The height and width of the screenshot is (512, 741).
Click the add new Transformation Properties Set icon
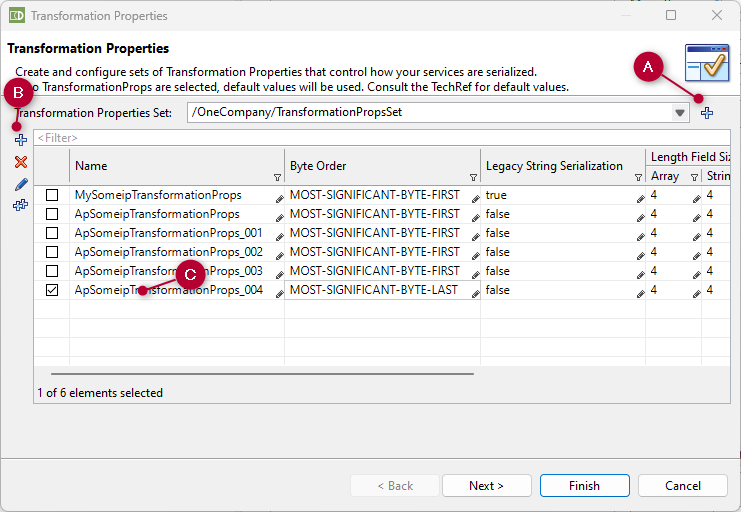(707, 113)
